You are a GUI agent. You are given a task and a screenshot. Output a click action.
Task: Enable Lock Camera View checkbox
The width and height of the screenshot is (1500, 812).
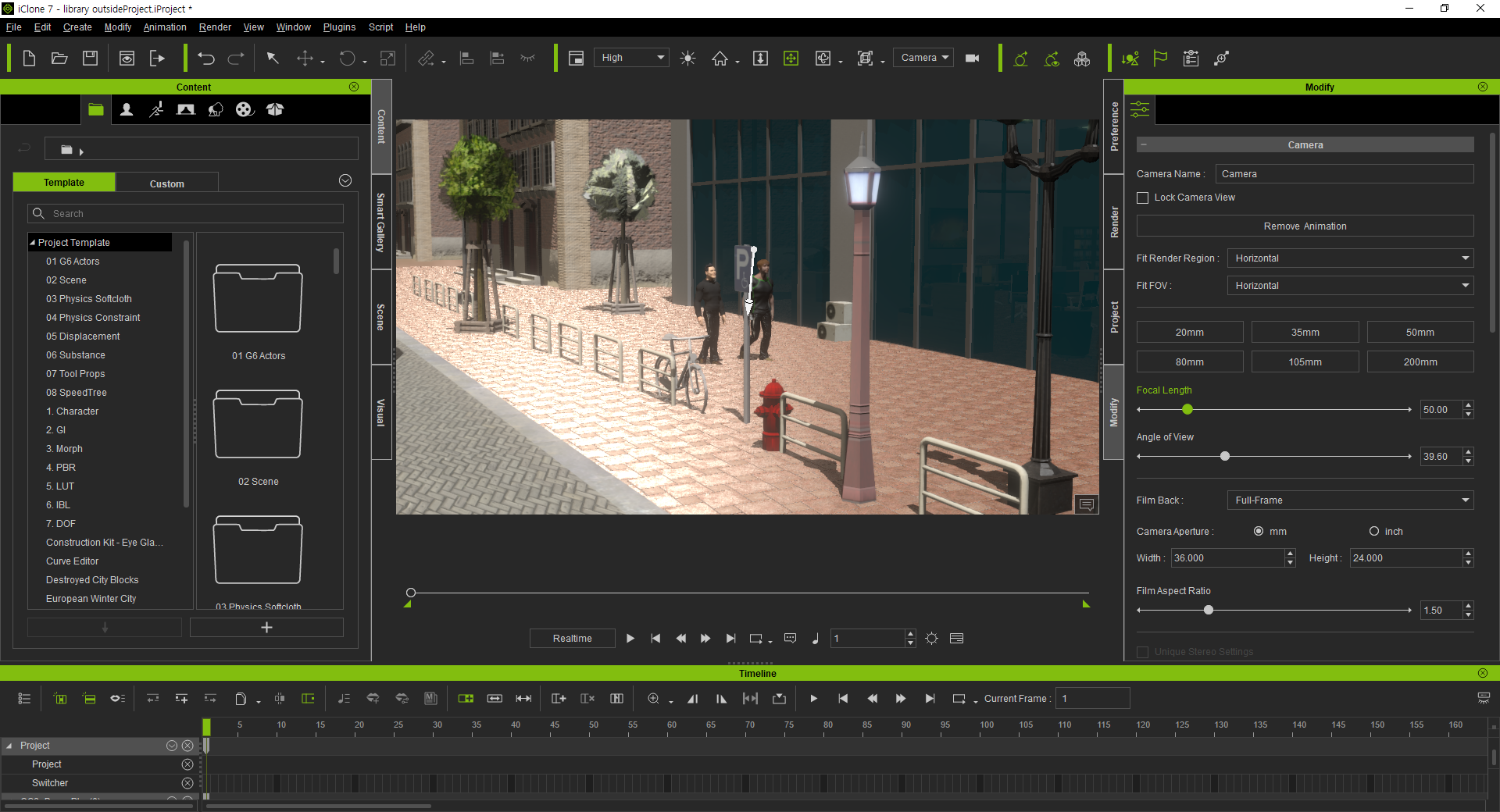click(x=1142, y=198)
